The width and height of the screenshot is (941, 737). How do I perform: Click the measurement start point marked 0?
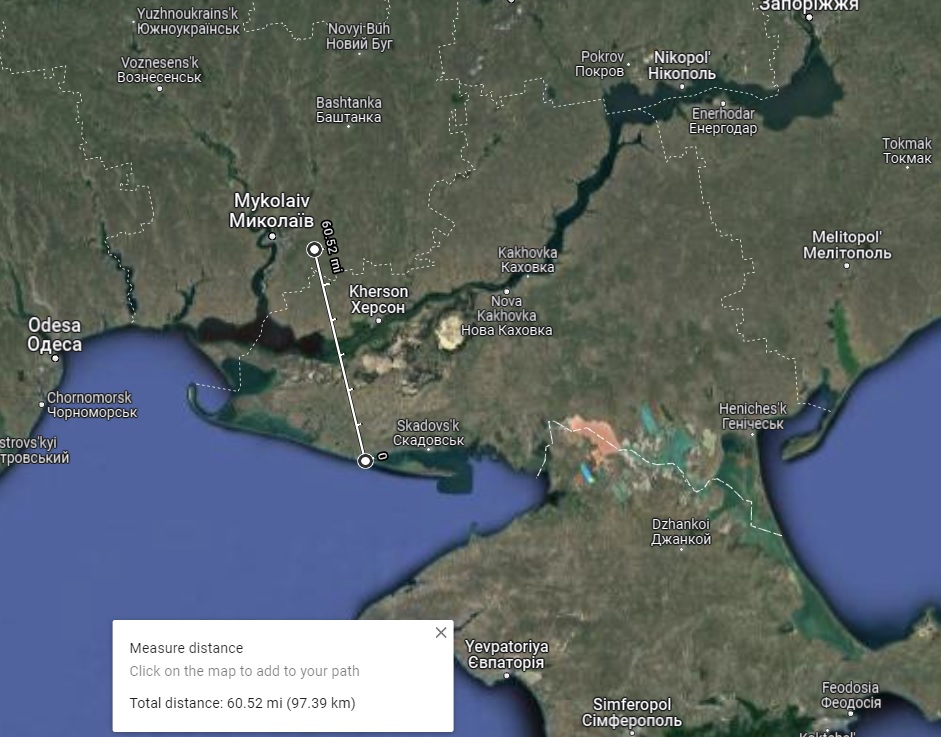point(366,460)
